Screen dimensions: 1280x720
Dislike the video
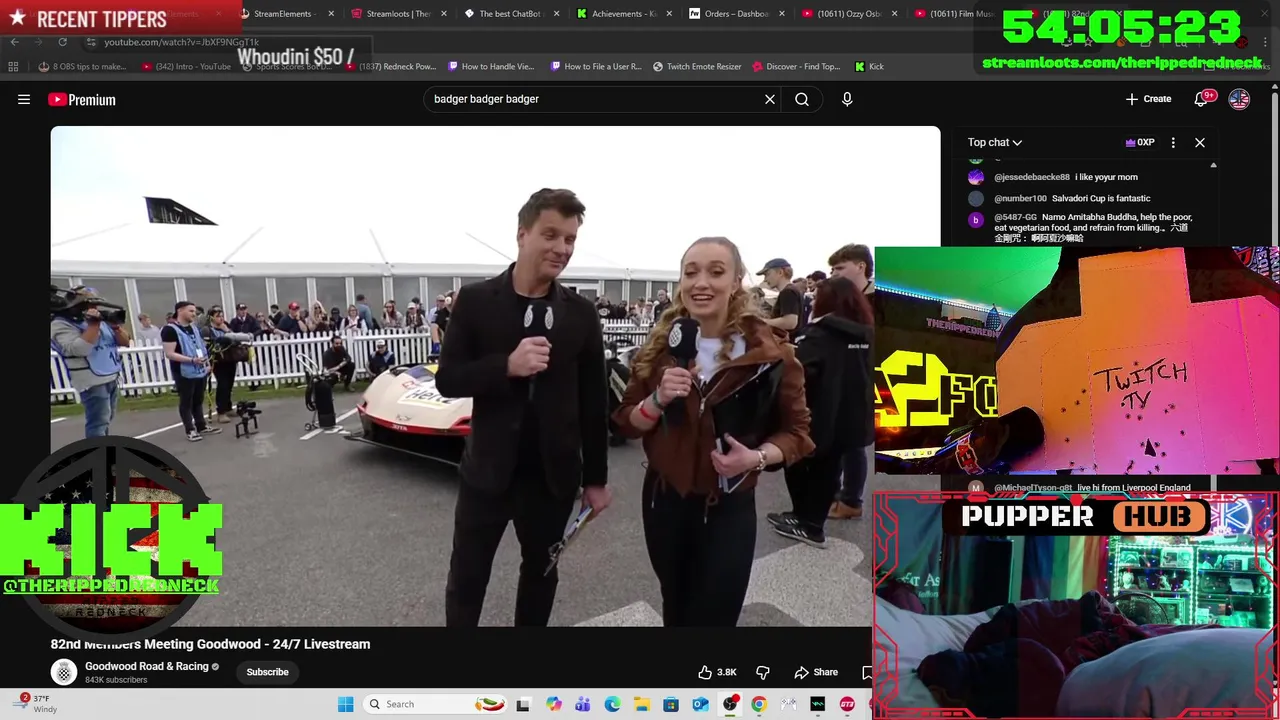point(762,672)
